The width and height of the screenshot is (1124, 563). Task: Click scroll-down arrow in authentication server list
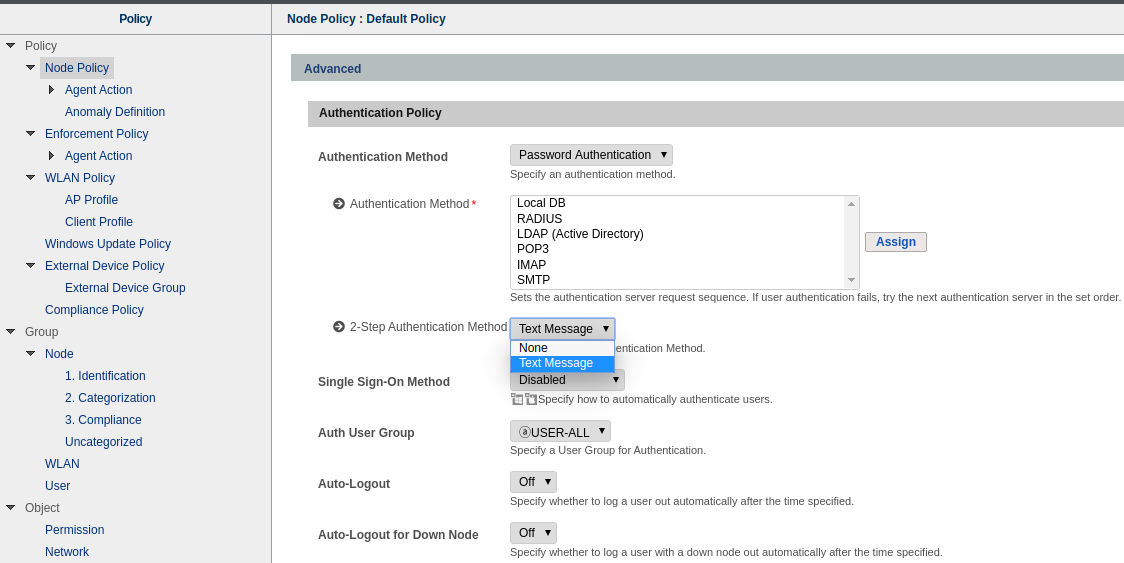coord(851,280)
